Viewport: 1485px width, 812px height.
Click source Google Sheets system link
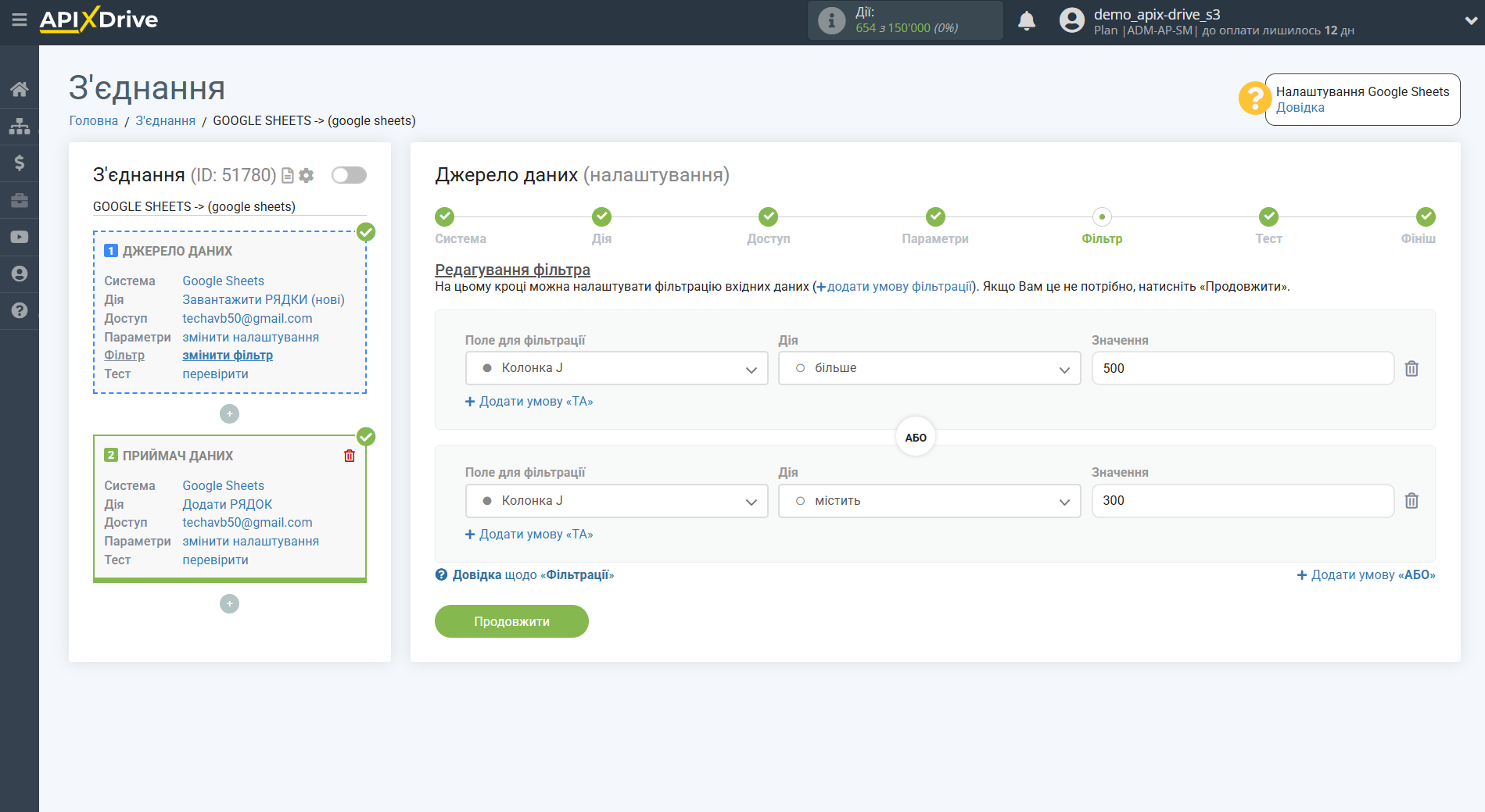[223, 281]
